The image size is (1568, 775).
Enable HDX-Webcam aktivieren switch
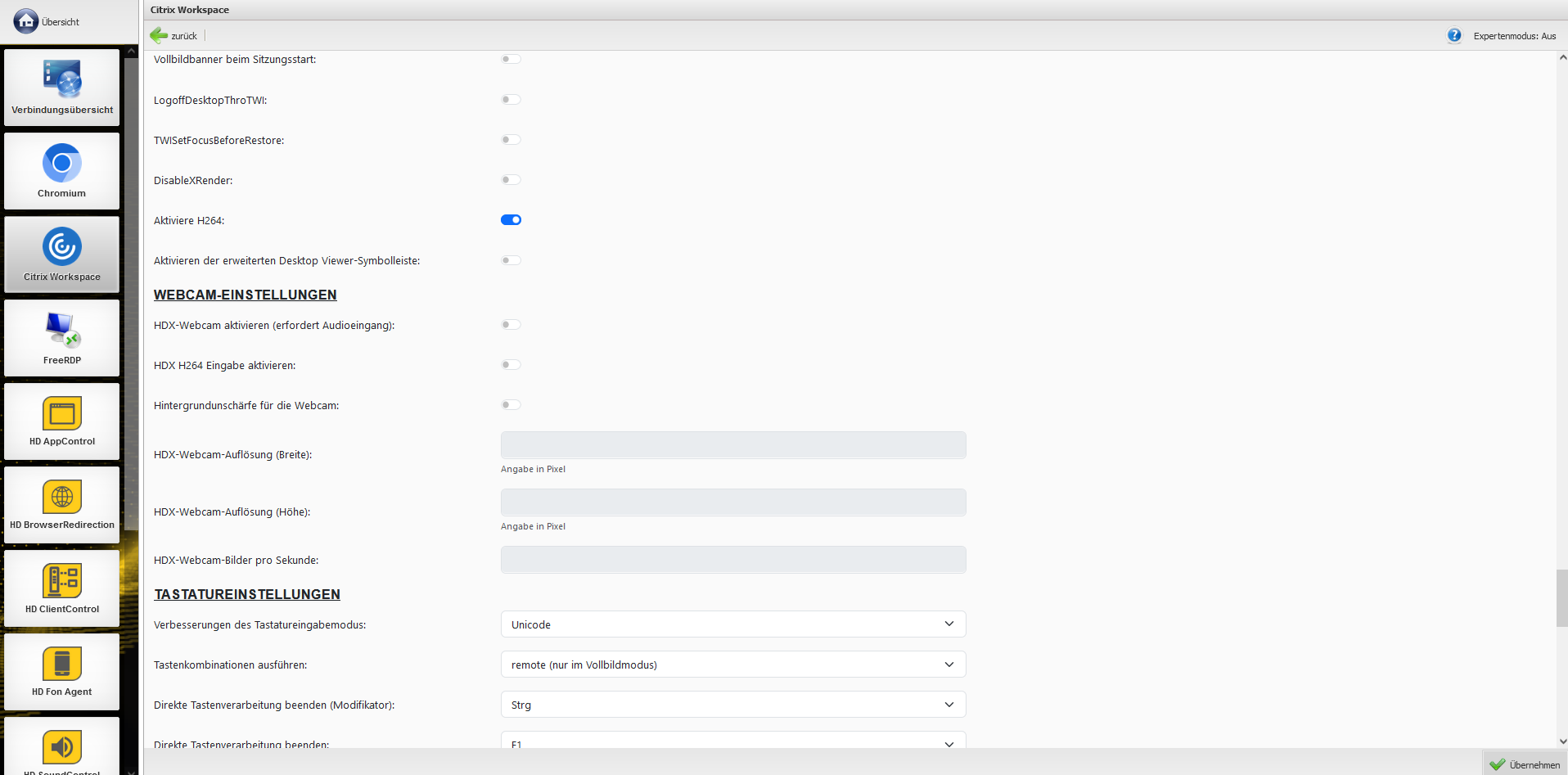[511, 324]
